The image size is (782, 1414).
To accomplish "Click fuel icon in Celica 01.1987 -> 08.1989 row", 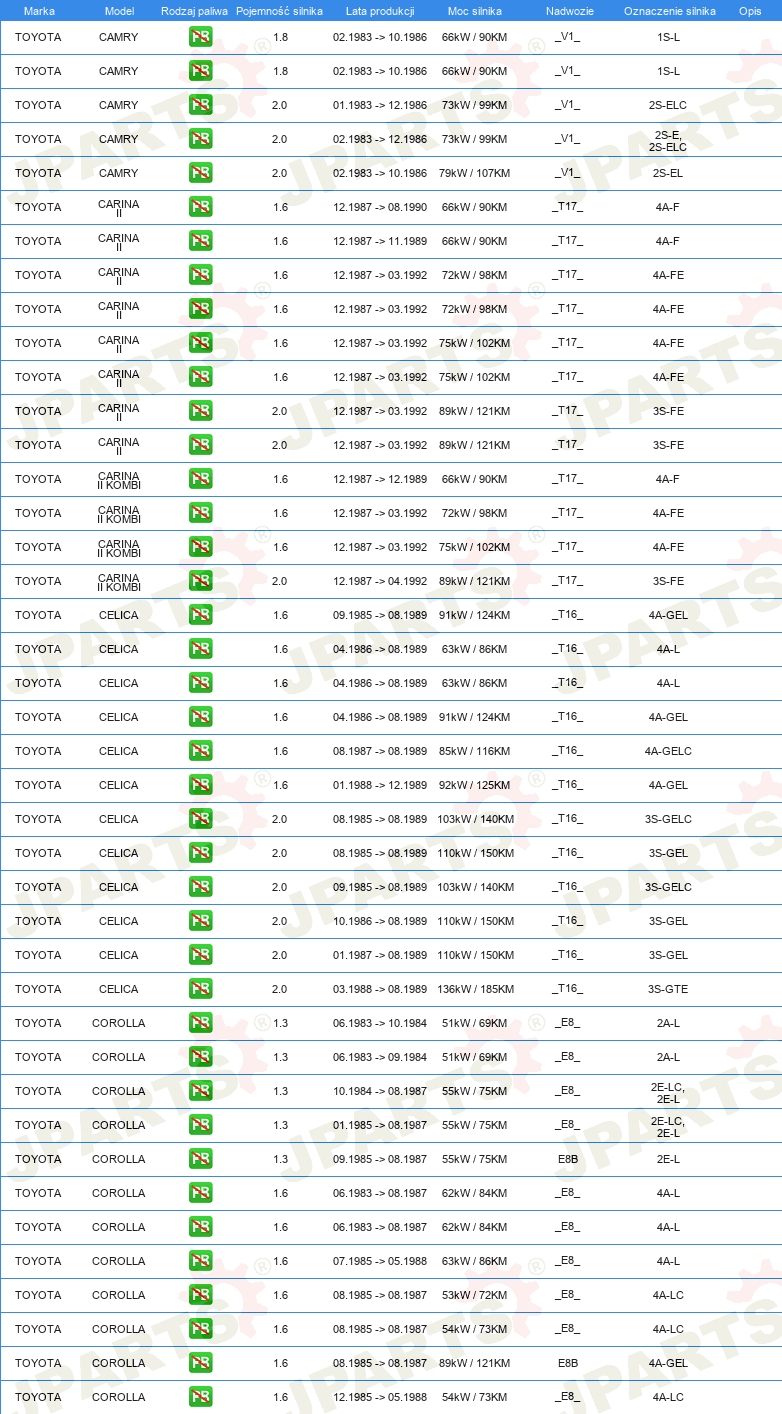I will (x=201, y=955).
